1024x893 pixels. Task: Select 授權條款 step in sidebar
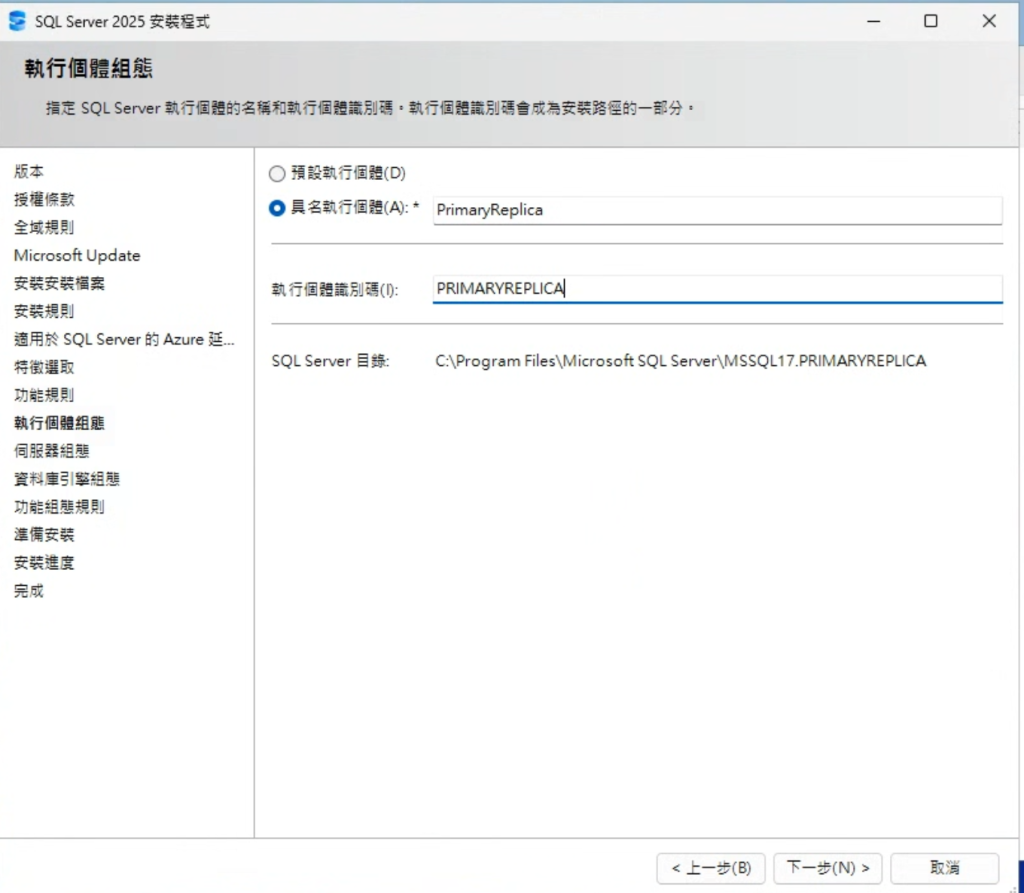click(44, 199)
